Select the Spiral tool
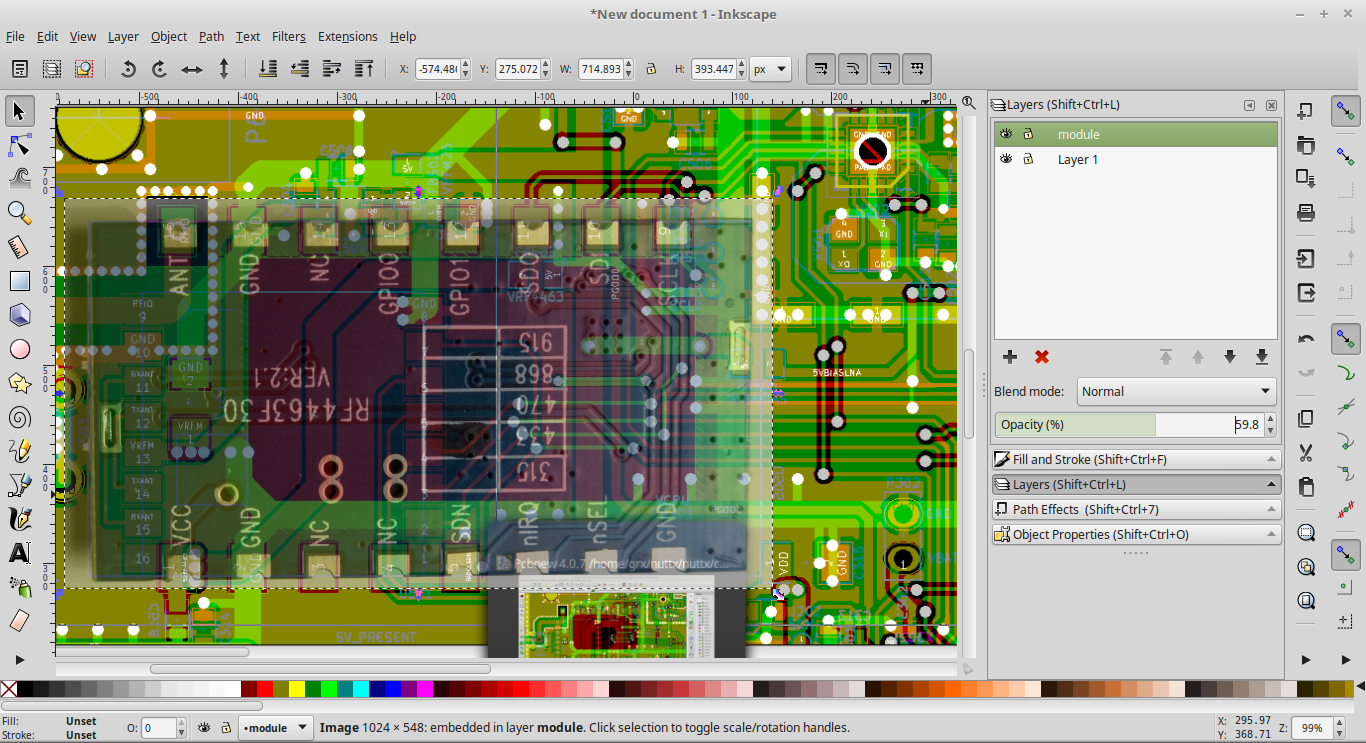 click(19, 417)
